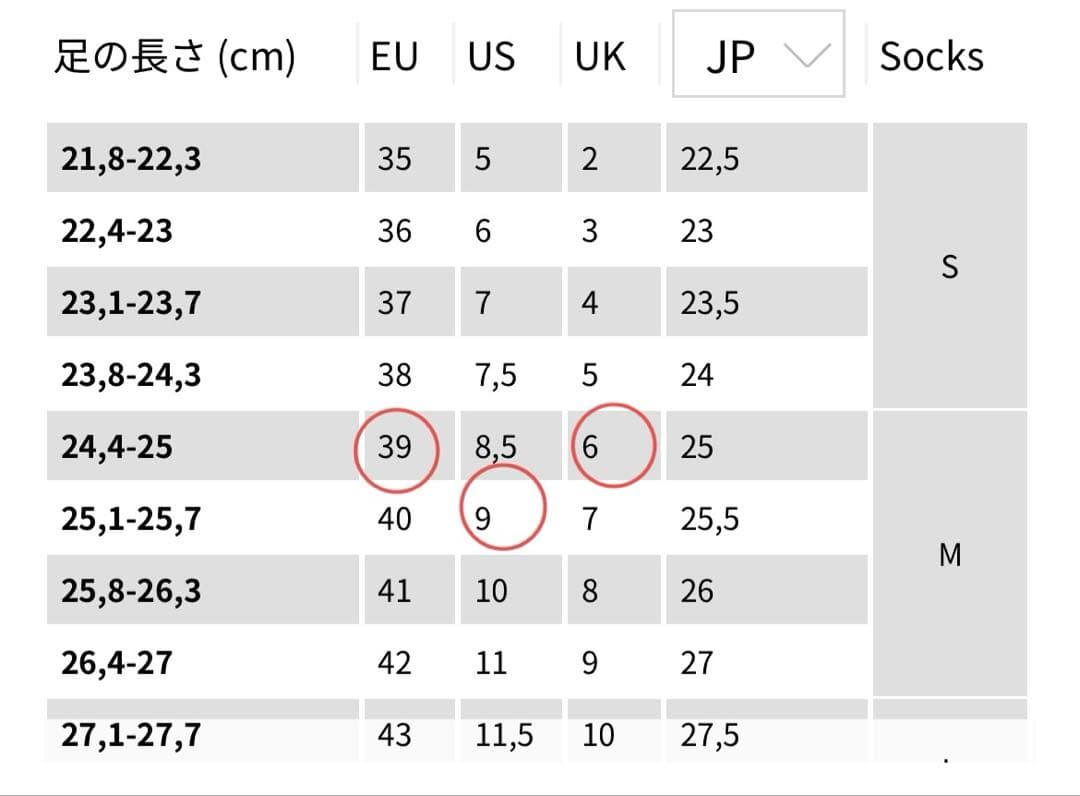
Task: Click the EU column header
Action: point(393,57)
